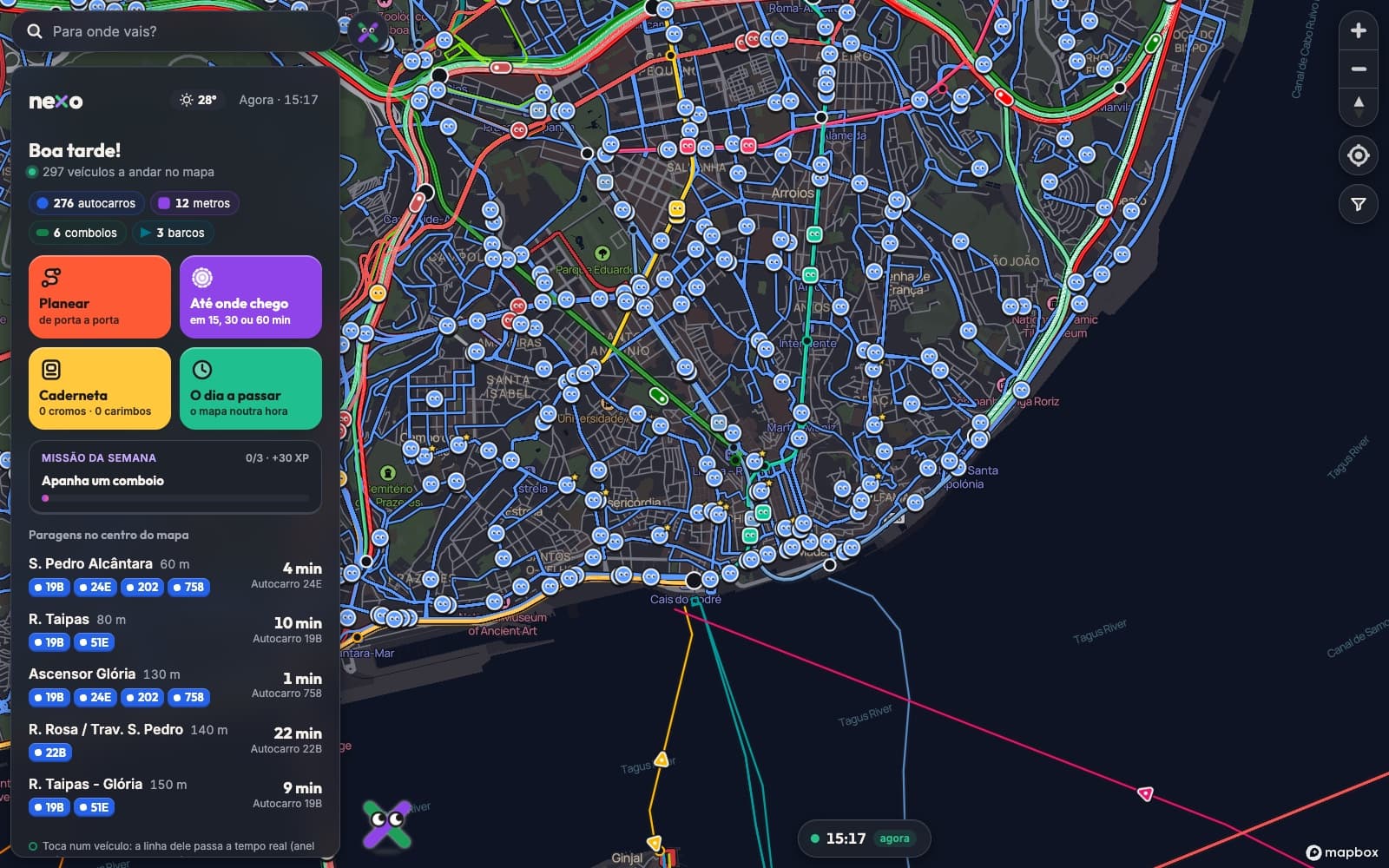This screenshot has width=1389, height=868.
Task: Click the mascot icon beside the search bar
Action: point(368,32)
